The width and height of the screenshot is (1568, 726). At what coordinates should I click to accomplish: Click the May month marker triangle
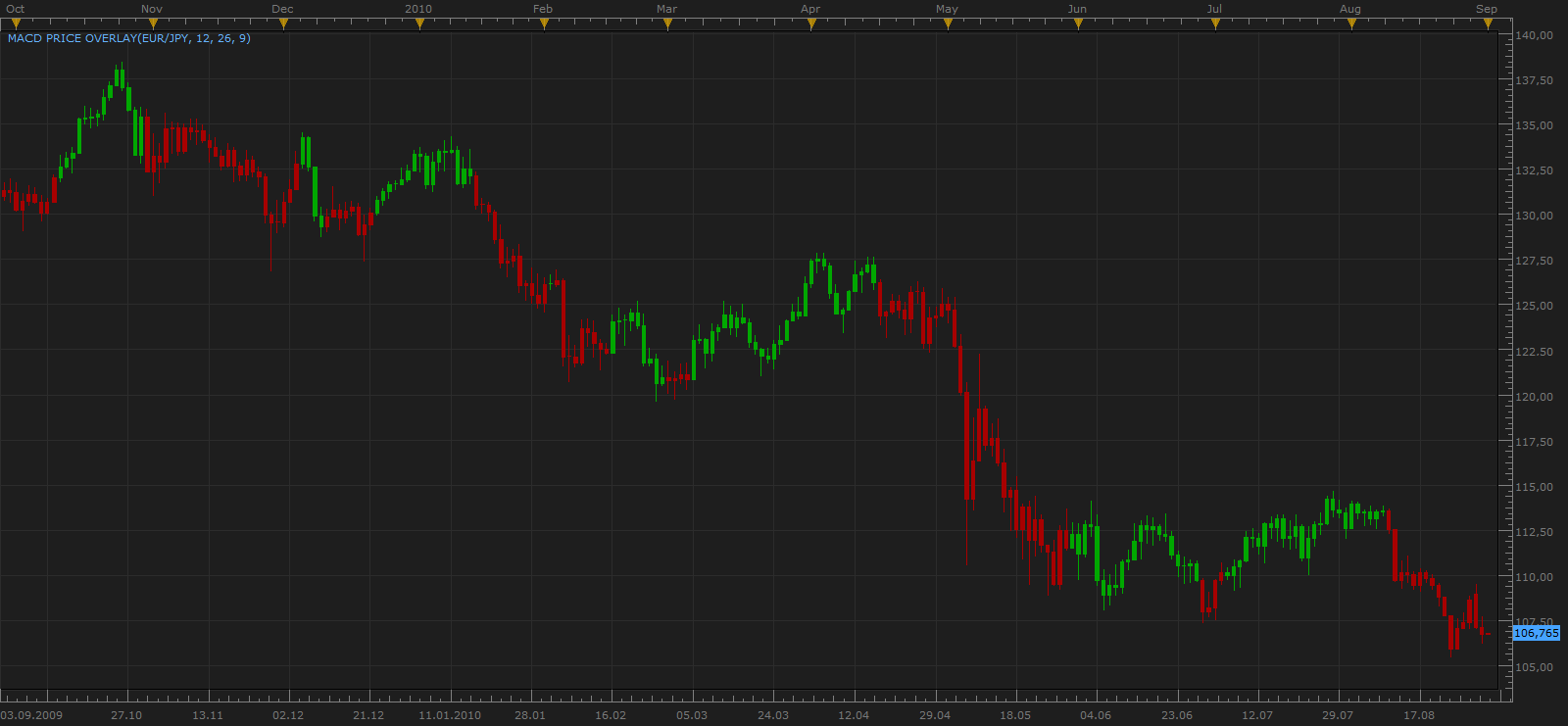948,24
